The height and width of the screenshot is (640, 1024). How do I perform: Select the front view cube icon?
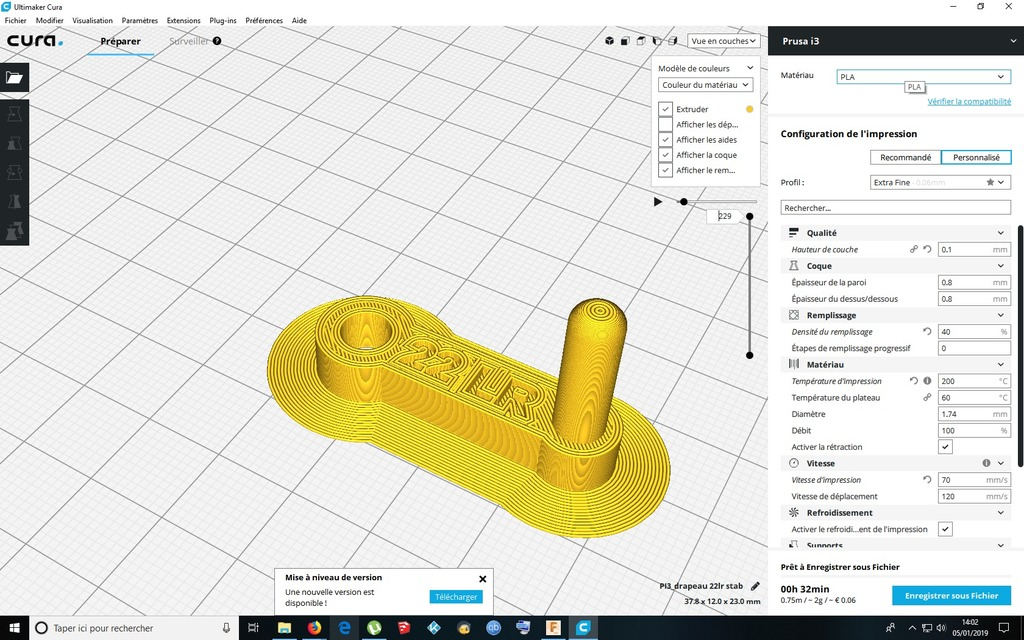click(625, 41)
